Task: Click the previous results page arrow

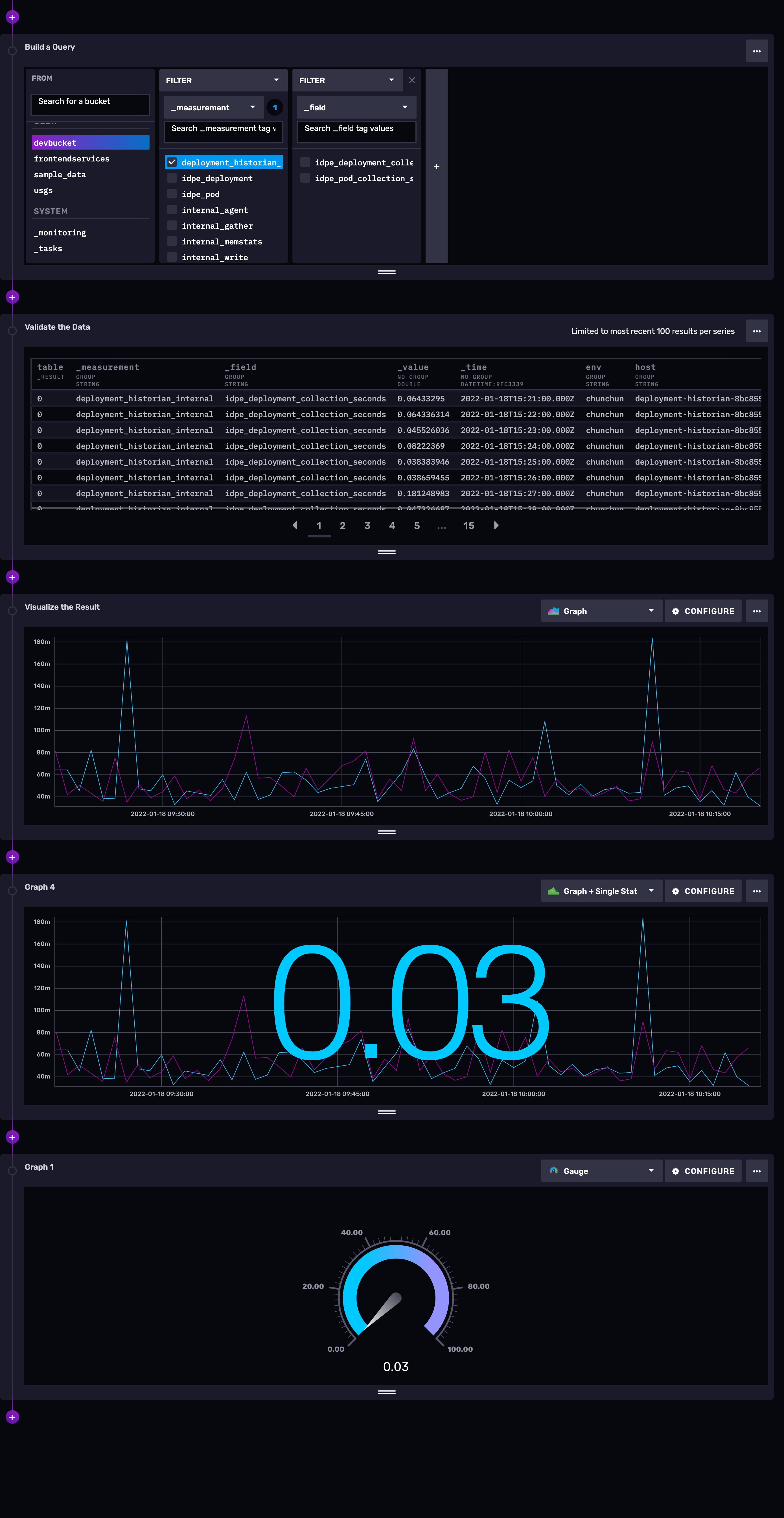Action: 295,525
